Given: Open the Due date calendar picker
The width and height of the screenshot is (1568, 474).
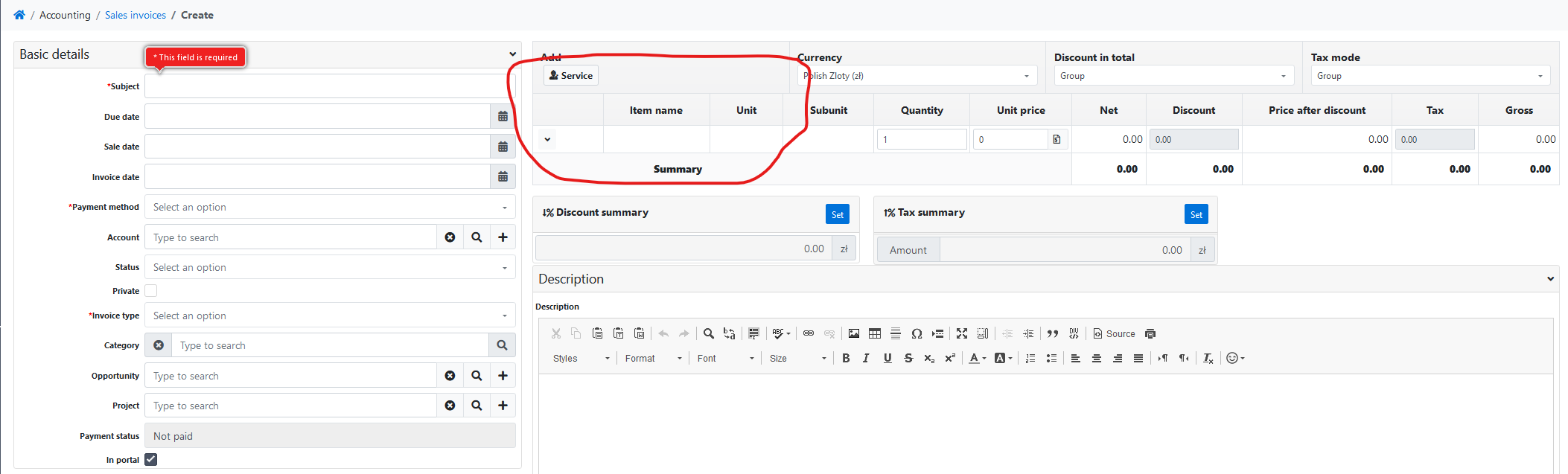Looking at the screenshot, I should 503,117.
